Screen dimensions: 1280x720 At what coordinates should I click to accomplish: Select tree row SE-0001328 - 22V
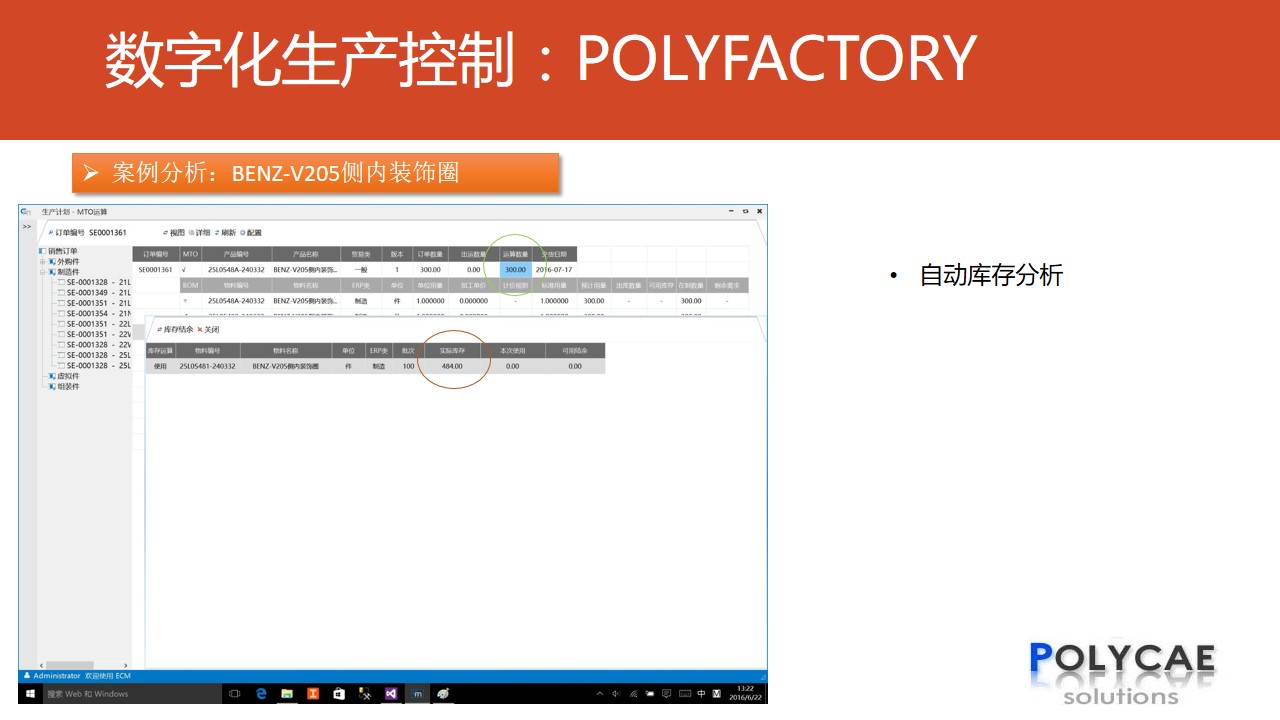95,345
